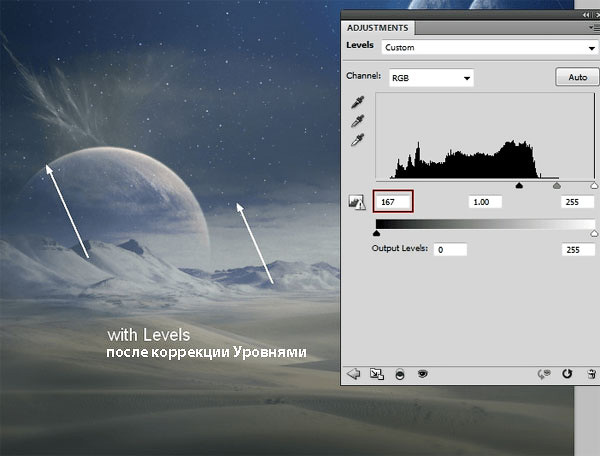
Task: Click Output Levels field showing 255
Action: pyautogui.click(x=578, y=250)
